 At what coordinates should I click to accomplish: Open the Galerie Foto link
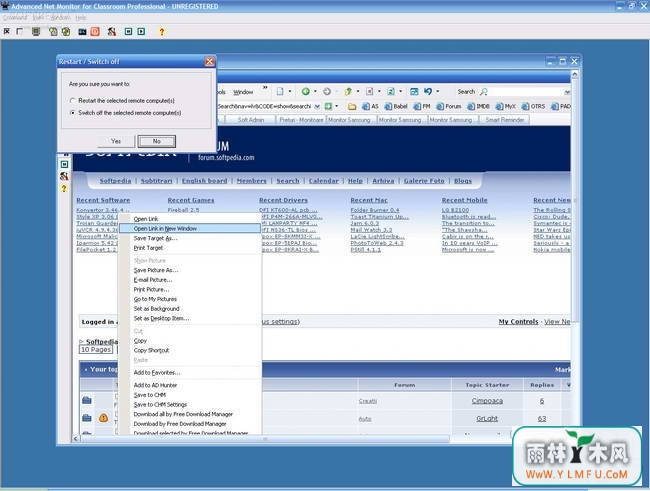[424, 181]
